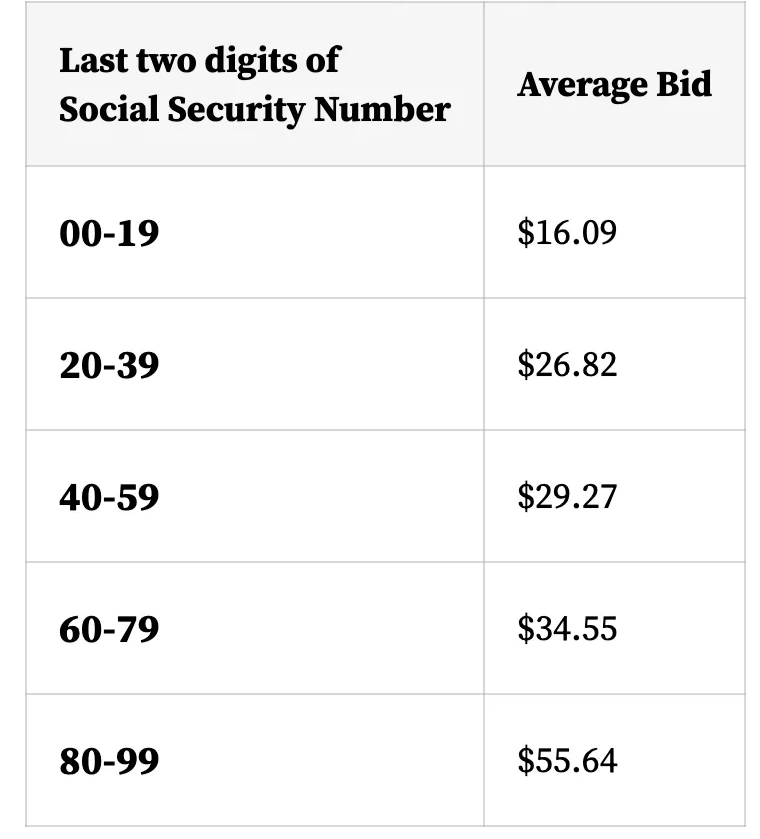Select the 00-19 range cell
The height and width of the screenshot is (839, 760).
click(x=109, y=233)
